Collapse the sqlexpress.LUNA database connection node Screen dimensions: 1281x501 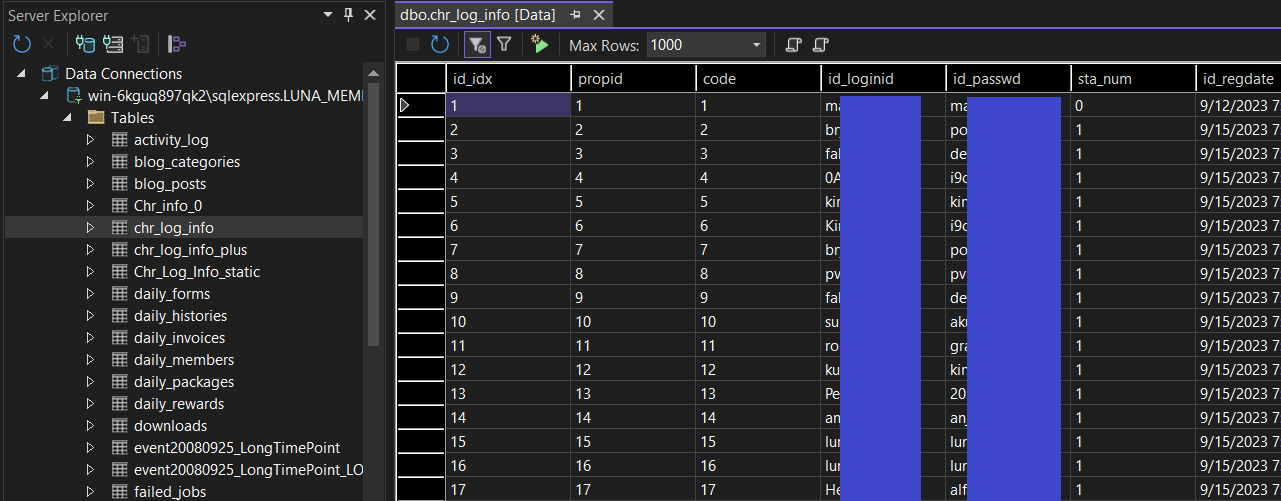point(44,96)
